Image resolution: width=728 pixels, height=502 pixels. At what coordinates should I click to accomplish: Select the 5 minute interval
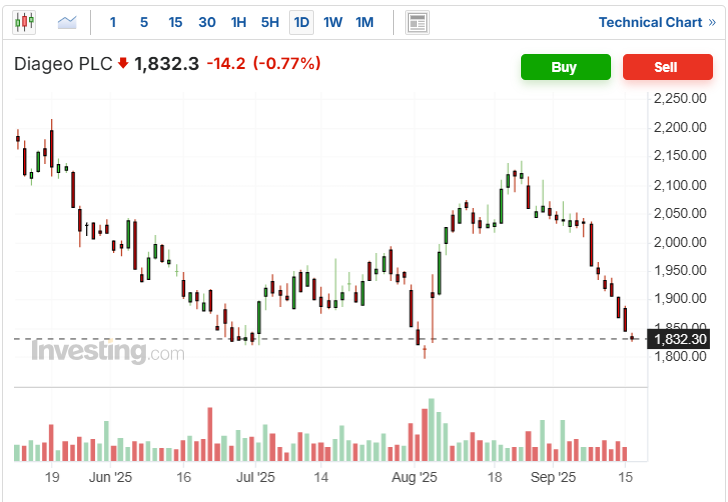[x=144, y=22]
